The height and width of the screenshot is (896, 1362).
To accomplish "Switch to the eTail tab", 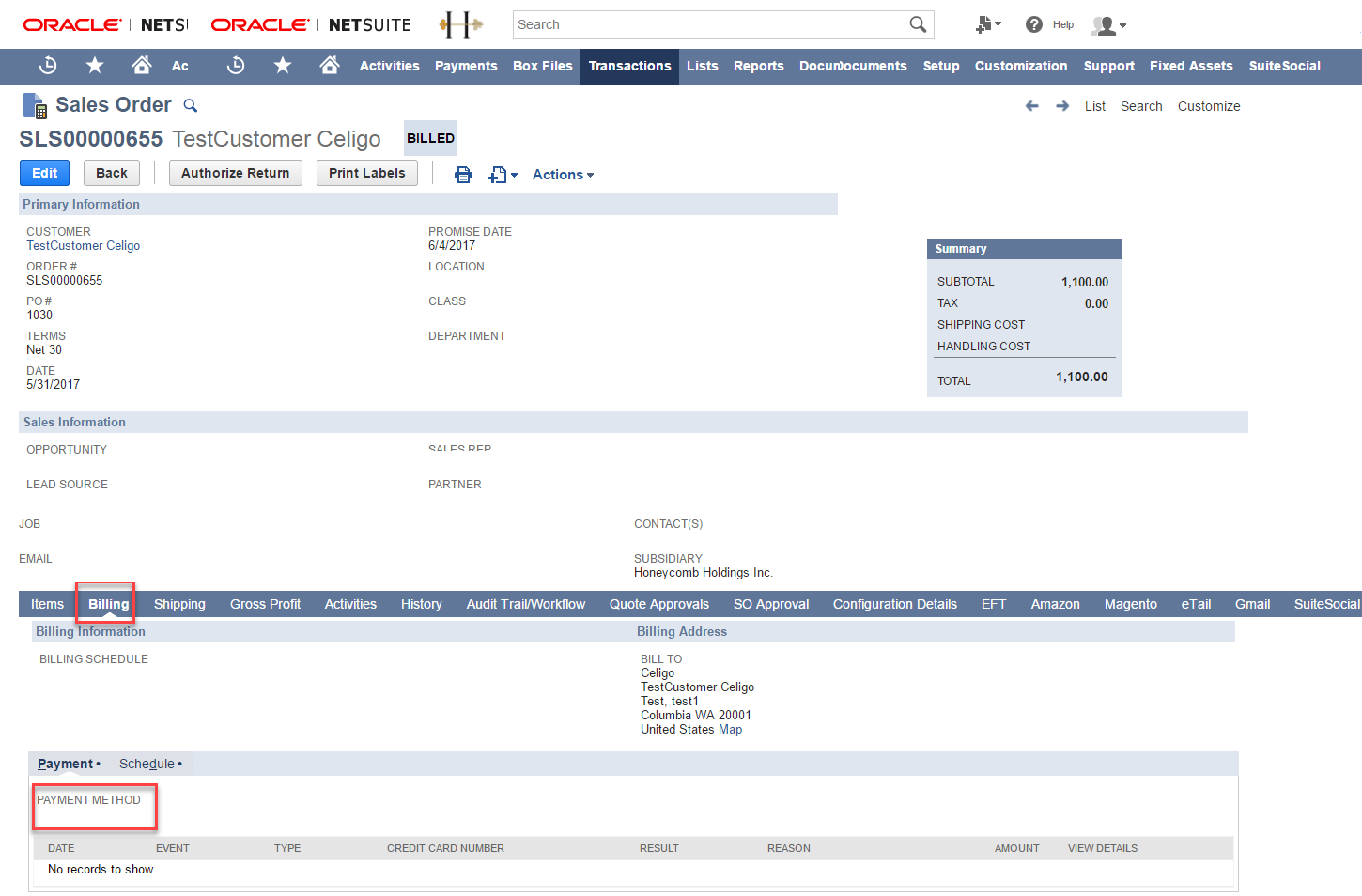I will pyautogui.click(x=1196, y=604).
